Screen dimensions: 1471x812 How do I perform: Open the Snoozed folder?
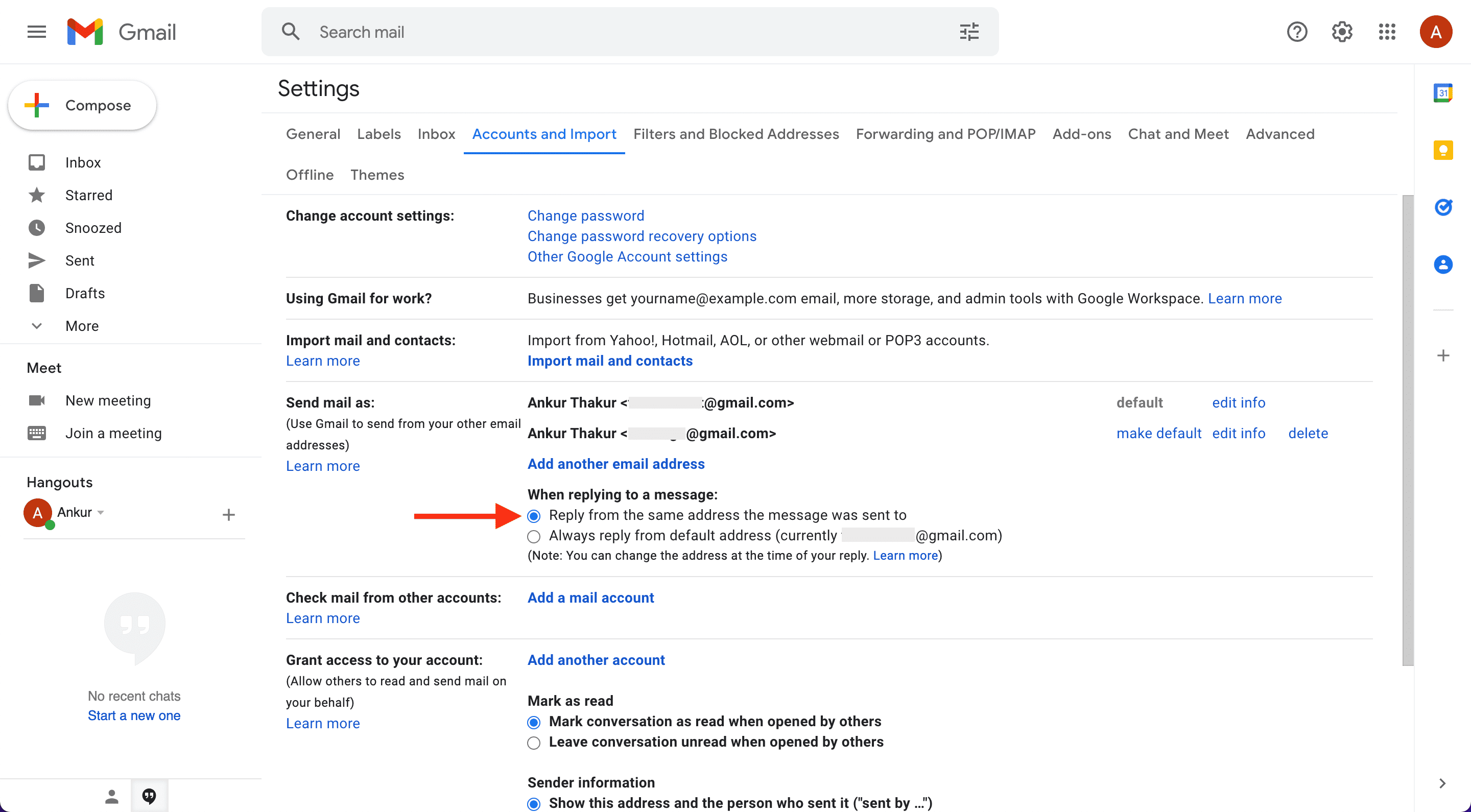click(93, 228)
